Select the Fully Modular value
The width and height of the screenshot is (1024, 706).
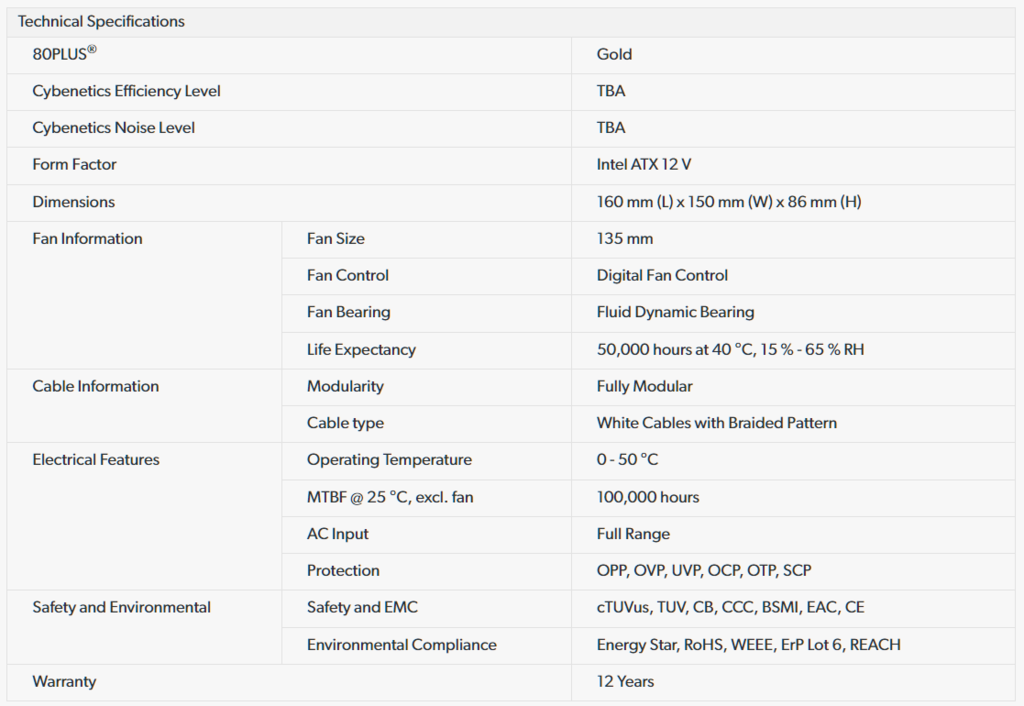coord(644,386)
